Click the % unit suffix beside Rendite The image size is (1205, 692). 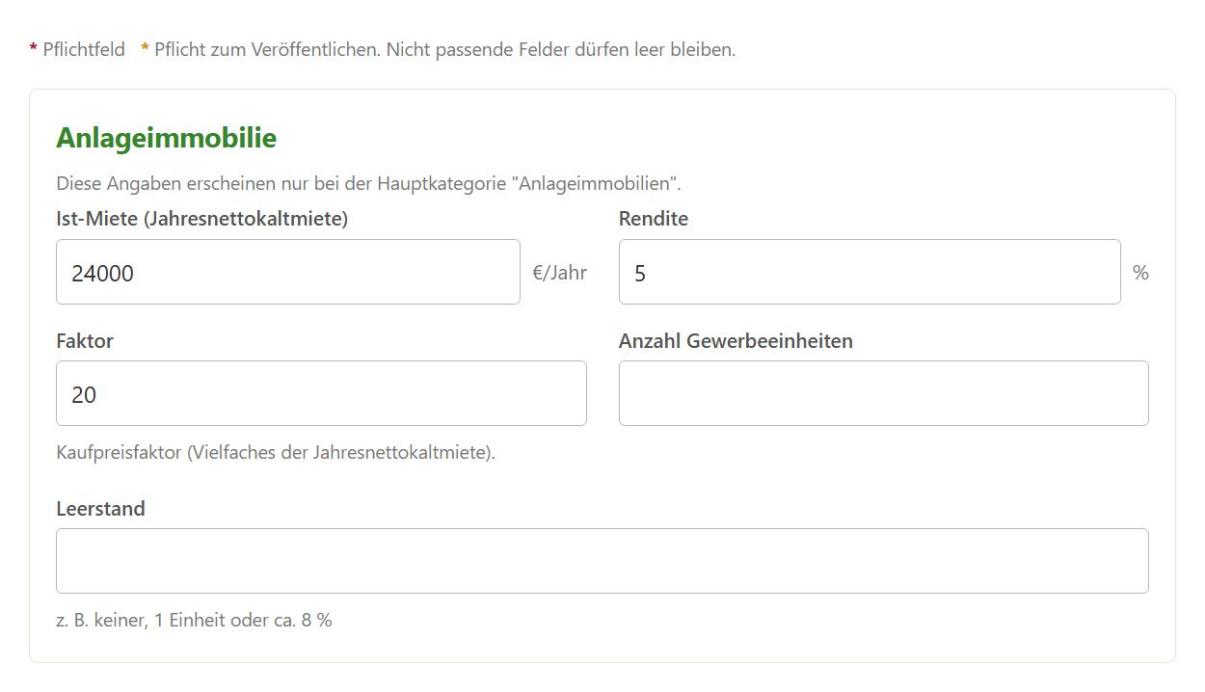(1141, 273)
